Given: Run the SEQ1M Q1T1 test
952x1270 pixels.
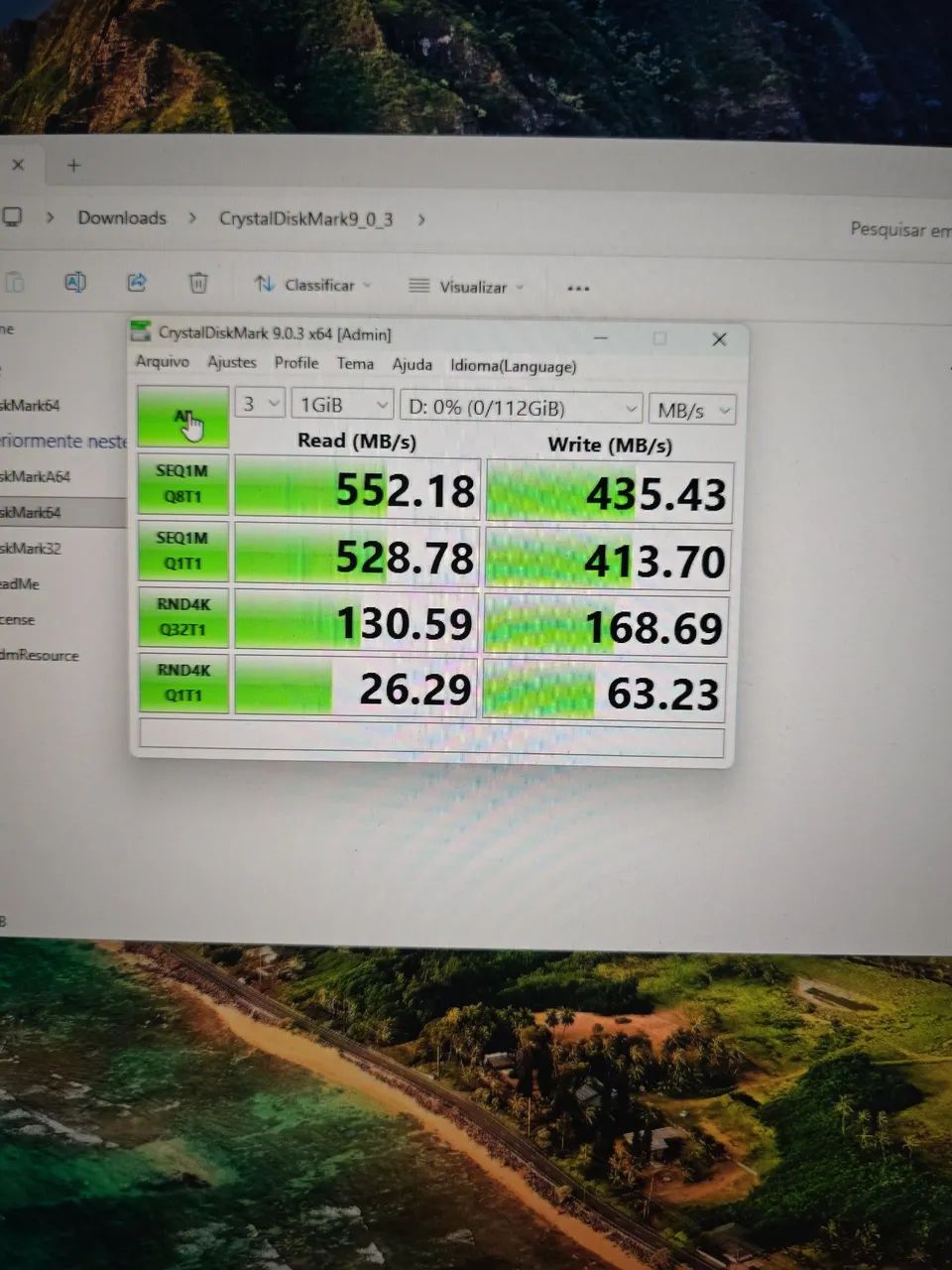Looking at the screenshot, I should 183,551.
